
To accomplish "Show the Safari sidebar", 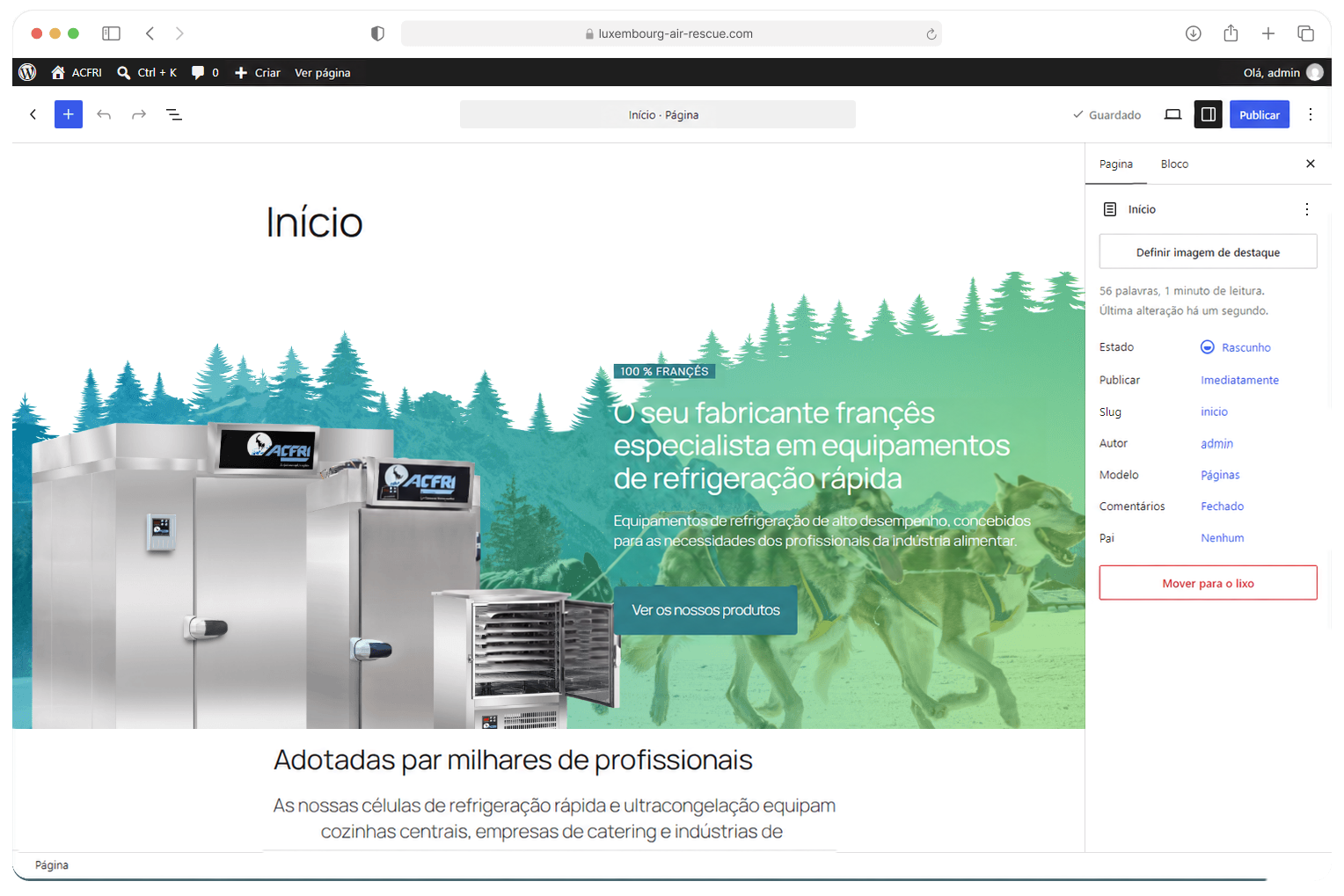I will [x=111, y=33].
